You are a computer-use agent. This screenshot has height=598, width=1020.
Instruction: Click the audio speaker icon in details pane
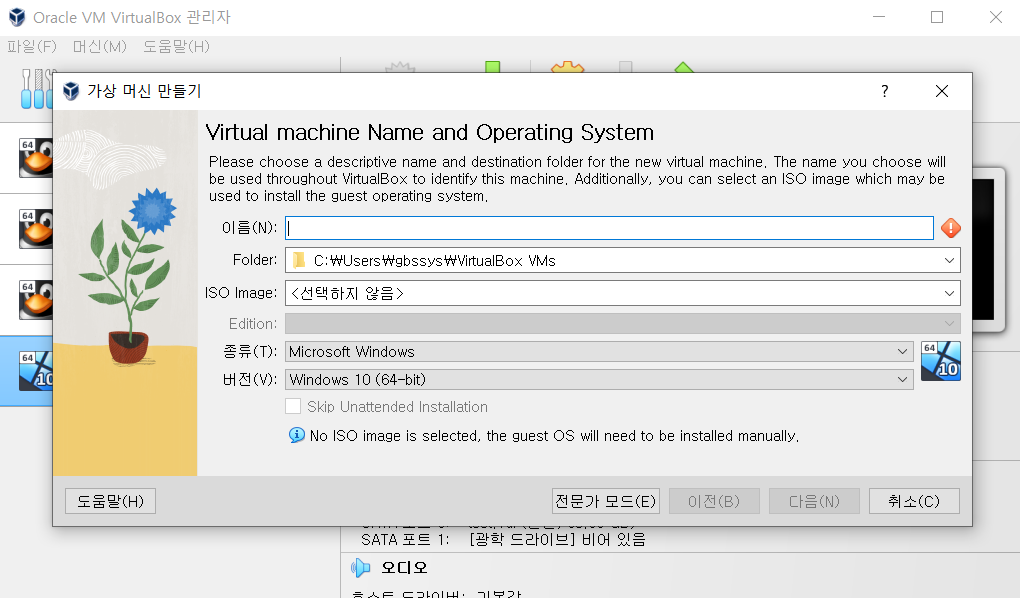click(360, 567)
